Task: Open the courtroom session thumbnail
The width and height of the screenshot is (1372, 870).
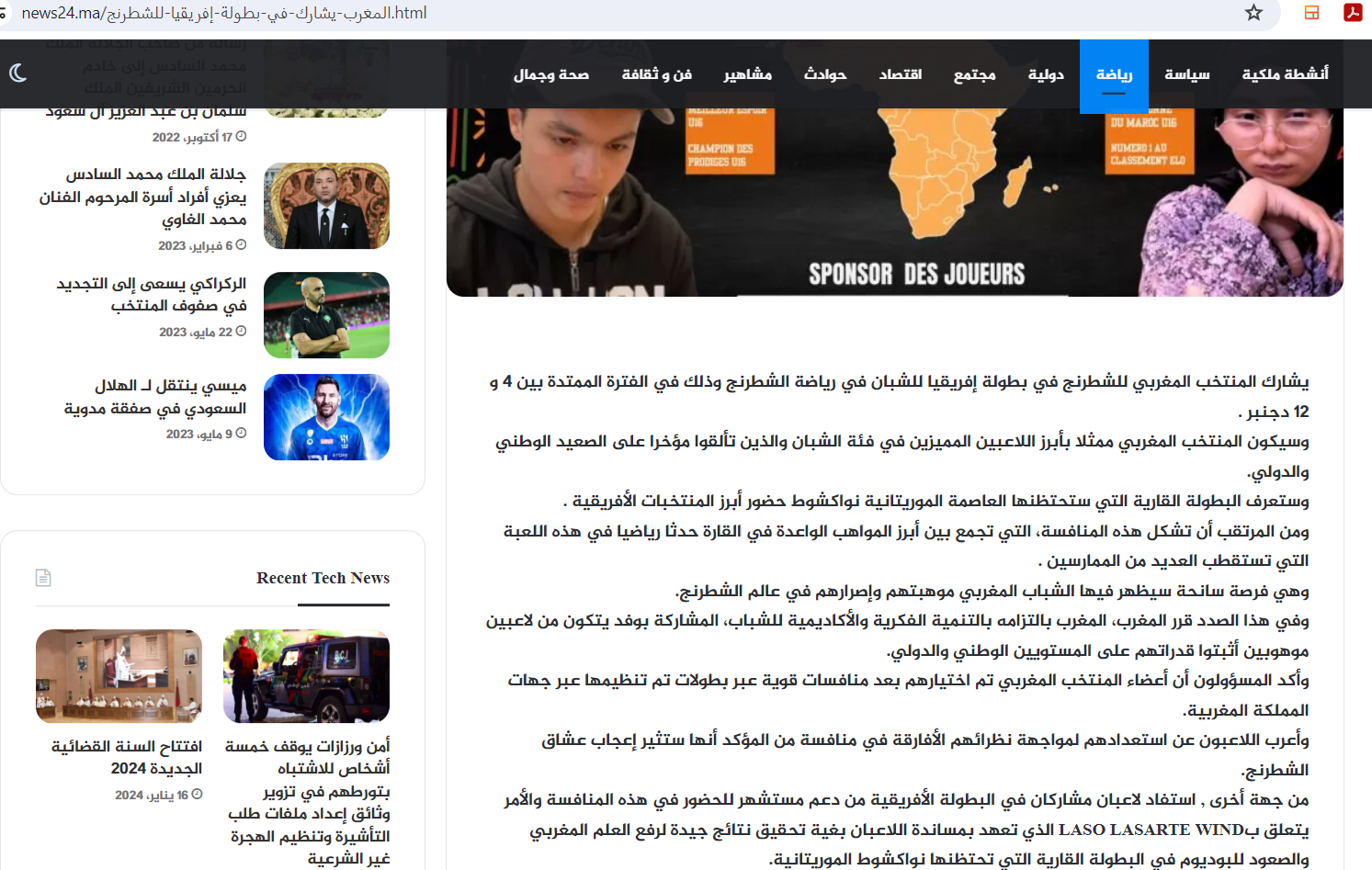Action: point(119,676)
